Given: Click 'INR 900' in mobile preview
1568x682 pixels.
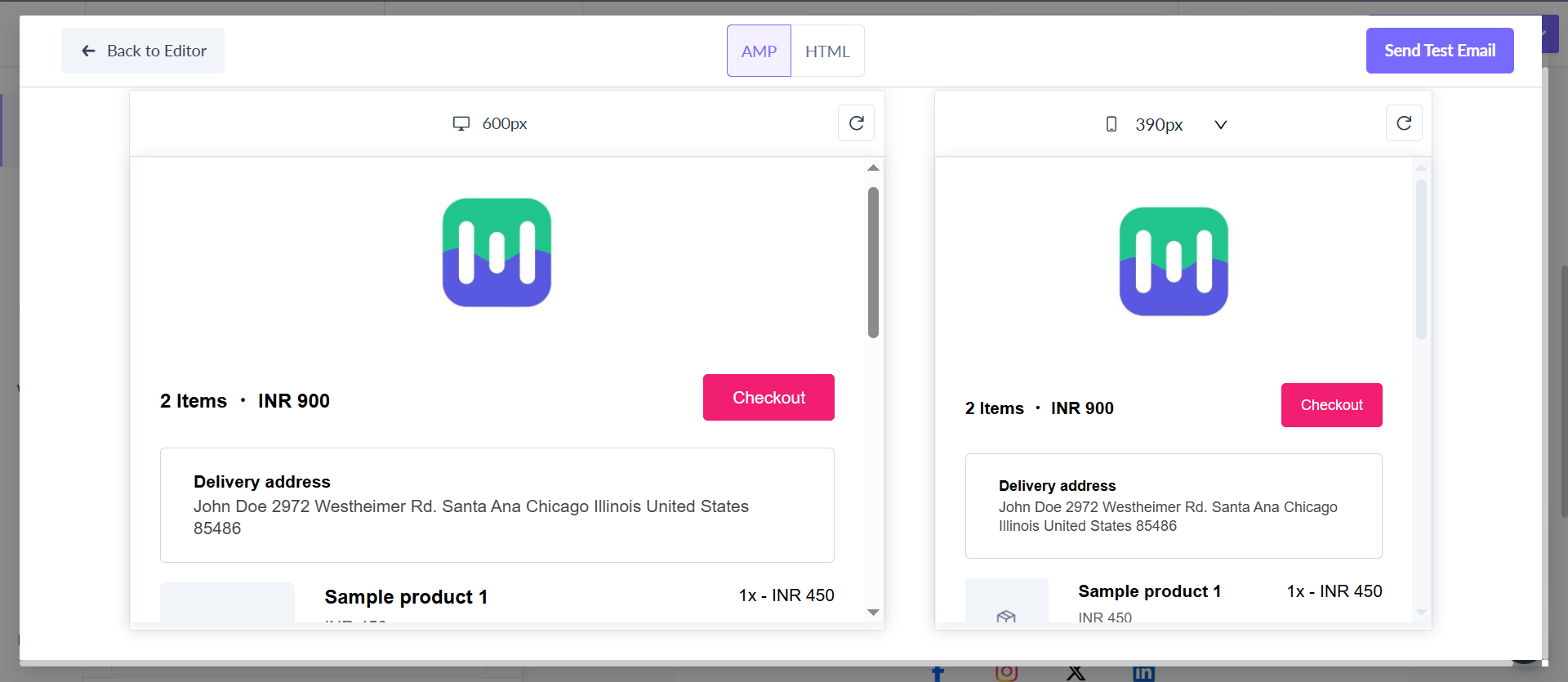Looking at the screenshot, I should click(x=1082, y=408).
